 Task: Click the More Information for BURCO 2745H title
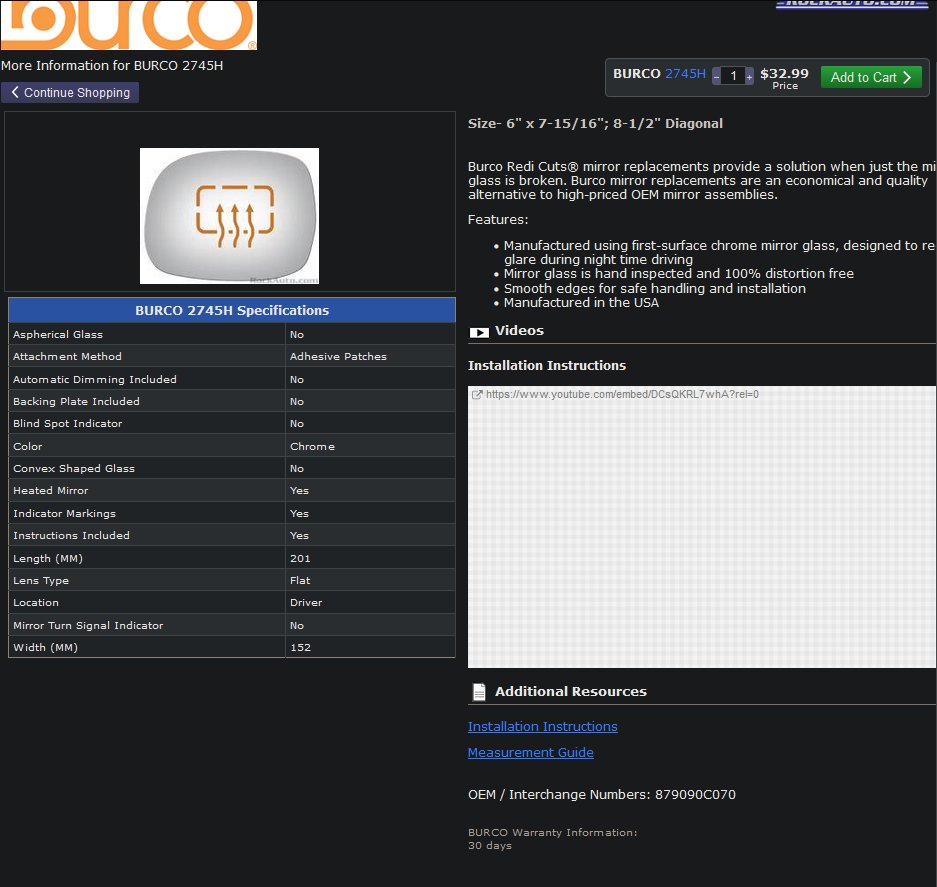tap(112, 66)
